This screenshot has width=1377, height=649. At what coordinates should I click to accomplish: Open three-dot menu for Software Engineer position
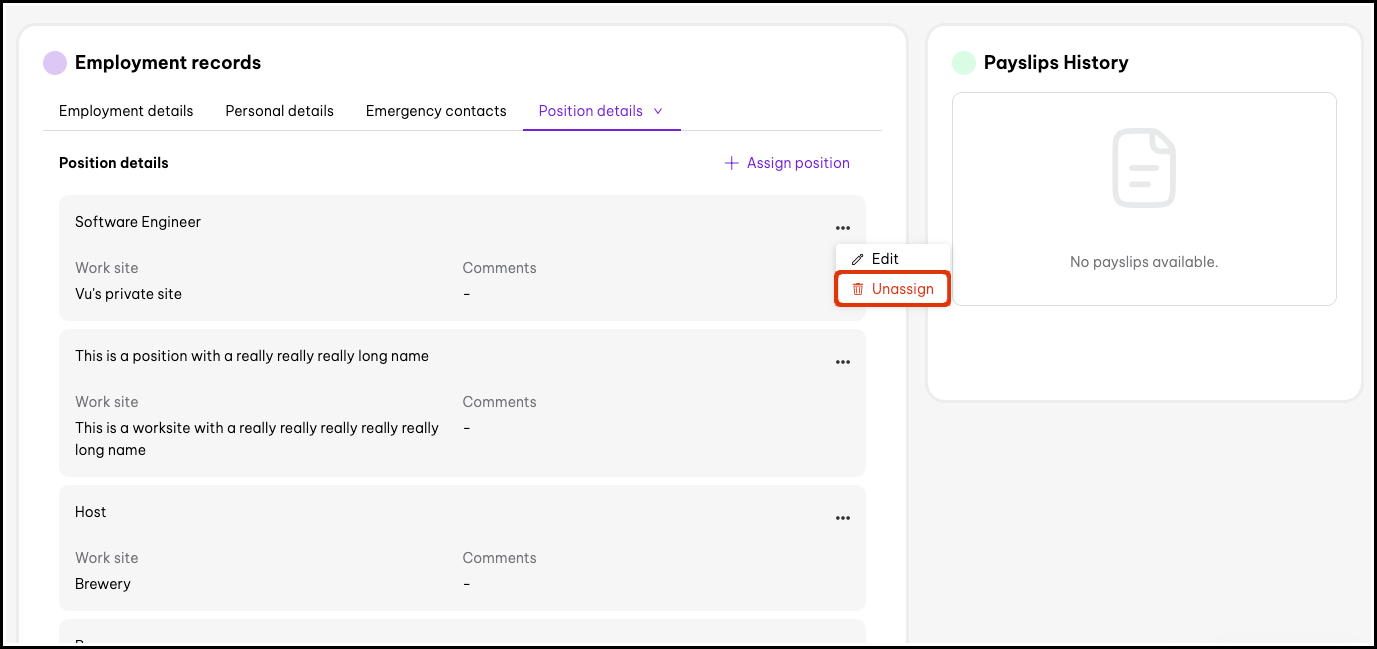coord(843,228)
